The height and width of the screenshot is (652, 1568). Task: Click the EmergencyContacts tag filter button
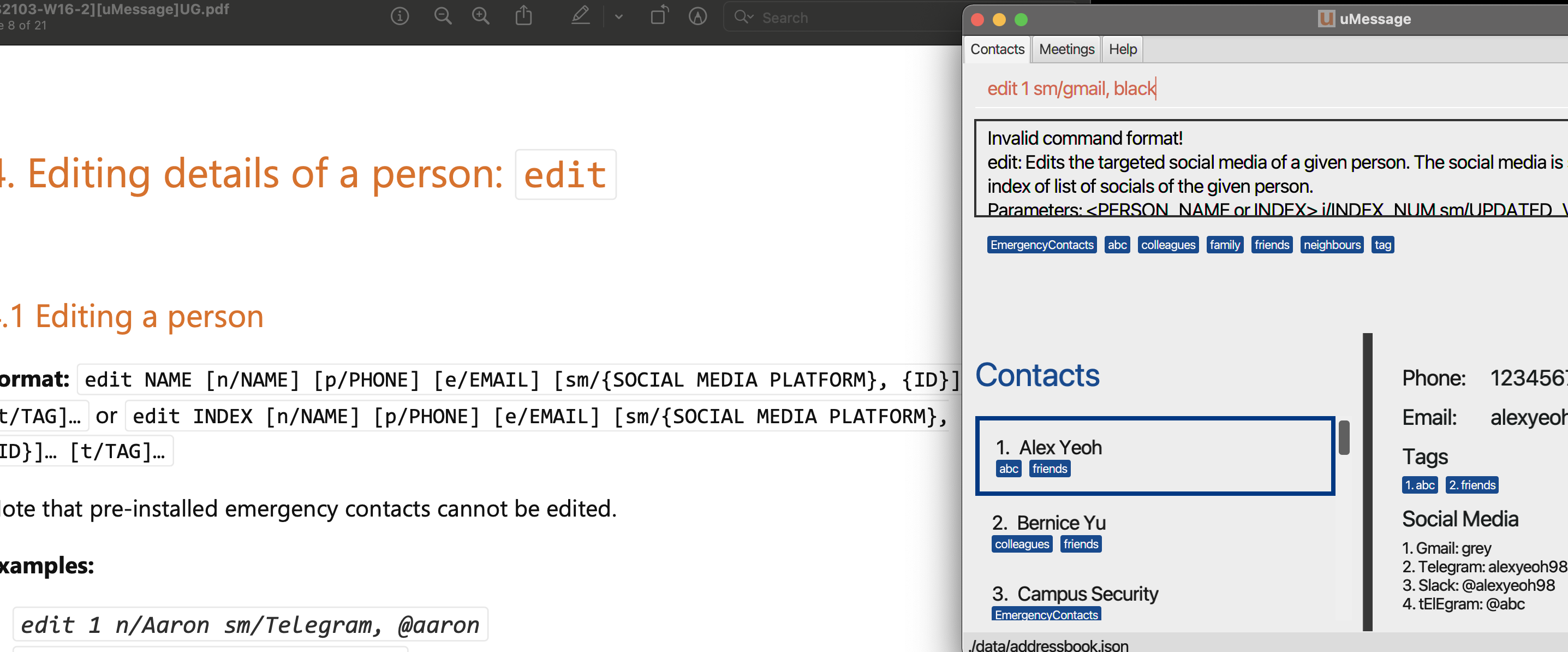pyautogui.click(x=1039, y=244)
